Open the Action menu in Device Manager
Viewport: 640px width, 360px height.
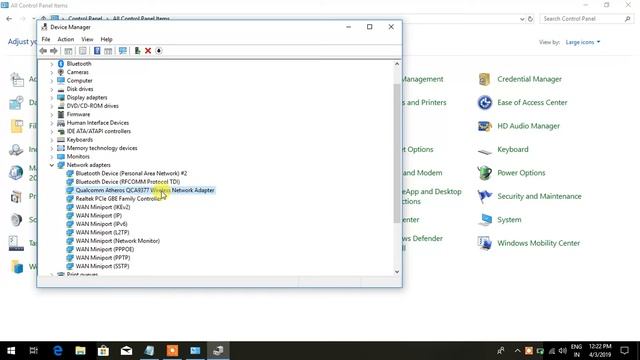click(x=66, y=39)
